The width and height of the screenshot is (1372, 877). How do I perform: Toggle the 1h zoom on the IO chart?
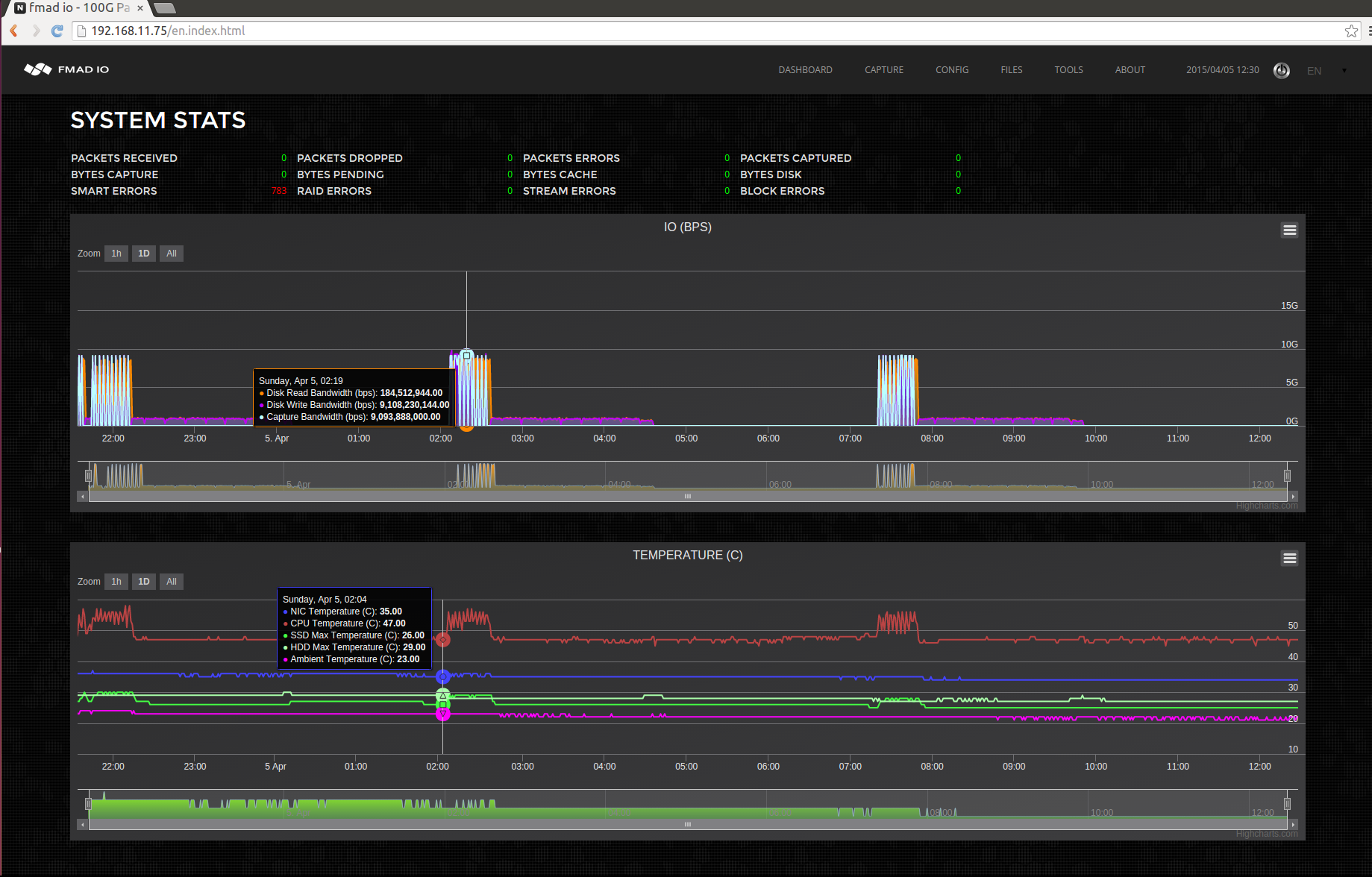[116, 253]
